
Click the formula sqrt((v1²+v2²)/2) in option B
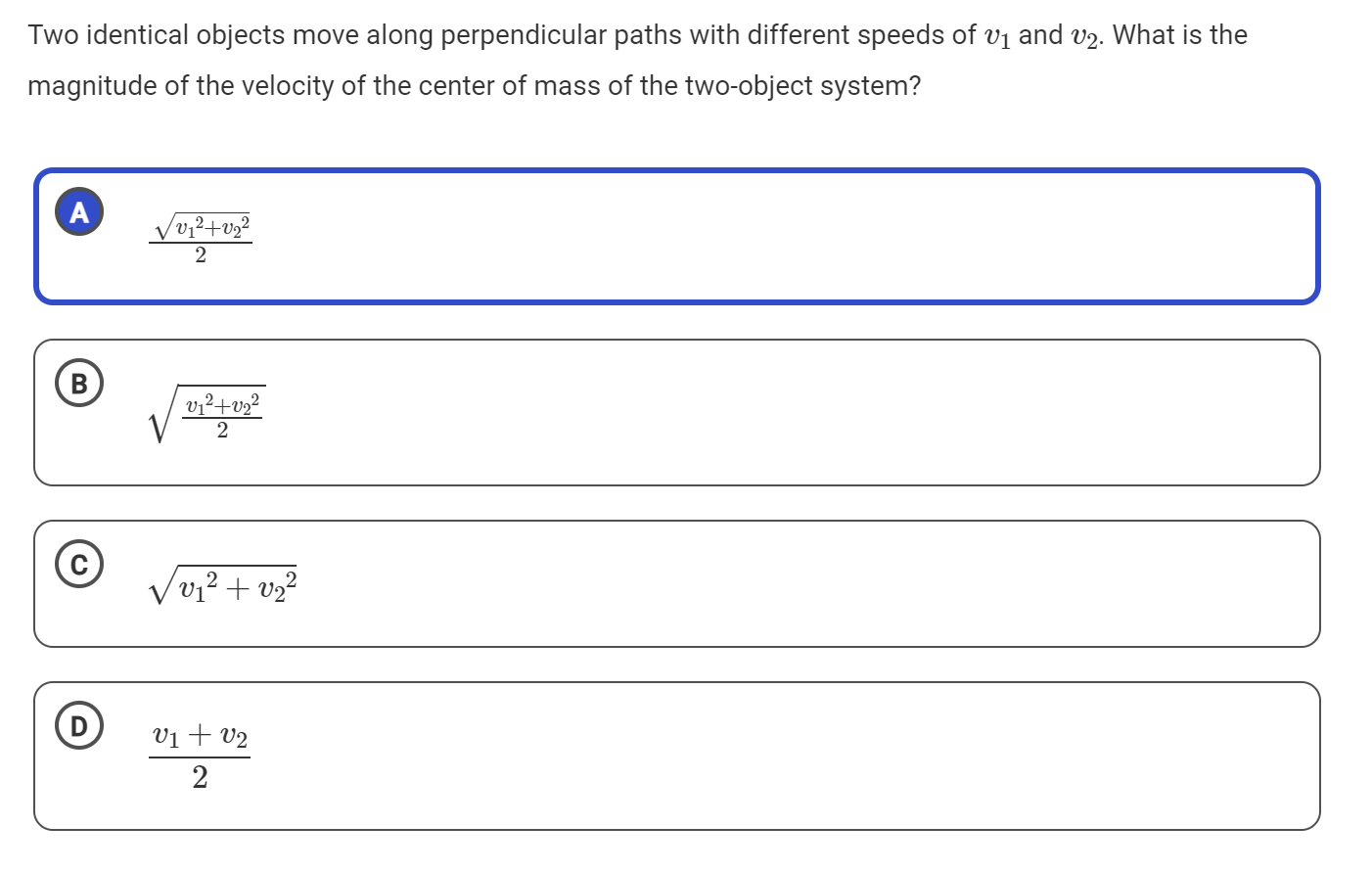click(207, 411)
